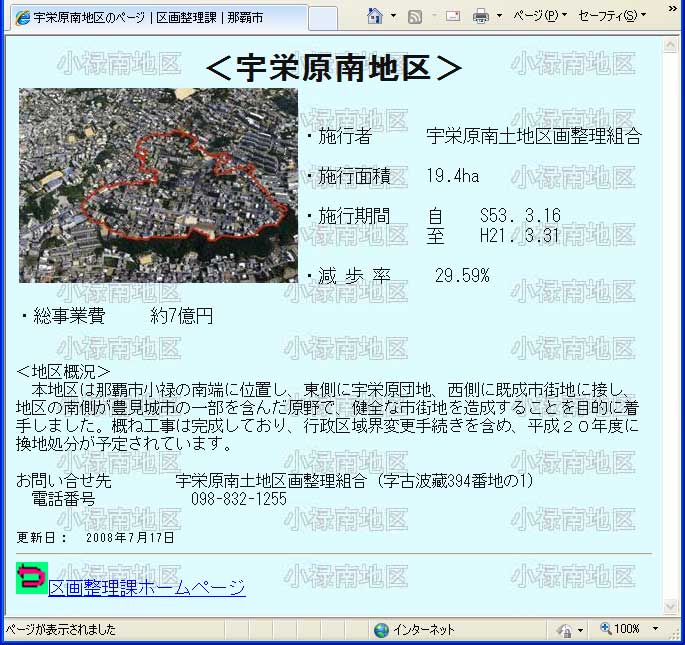Click the pink return arrow icon

point(31,578)
